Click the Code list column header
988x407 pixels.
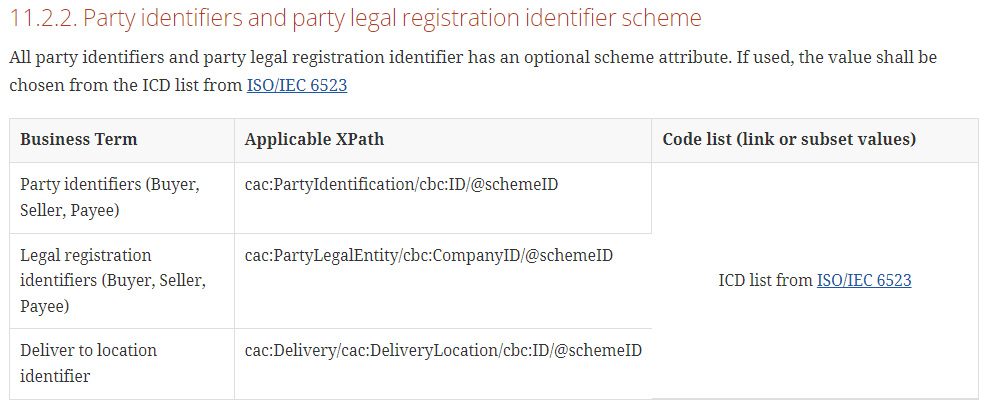click(789, 139)
